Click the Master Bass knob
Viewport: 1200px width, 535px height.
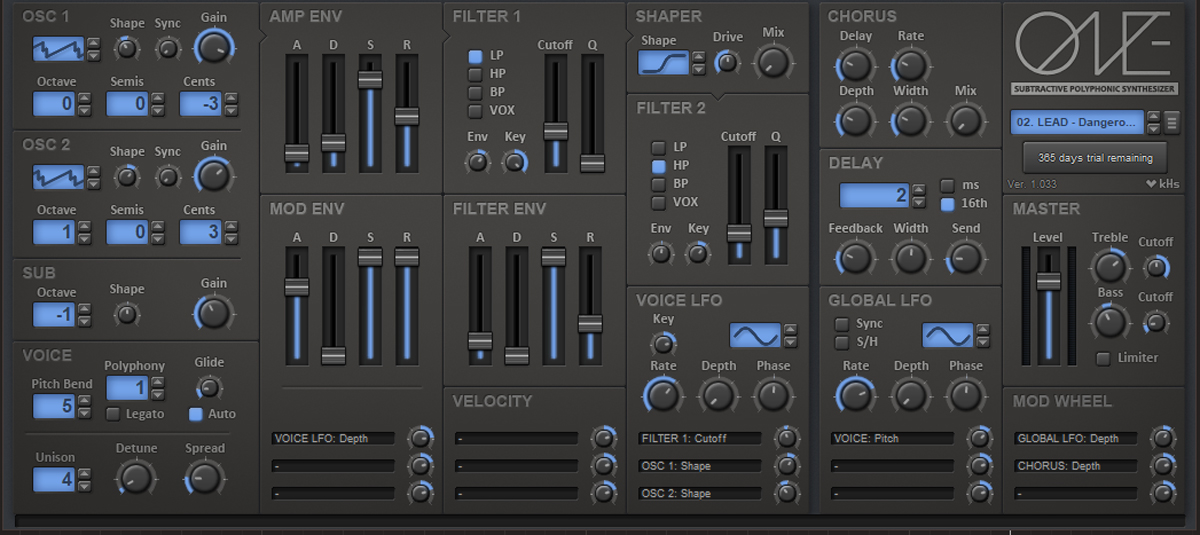1108,321
